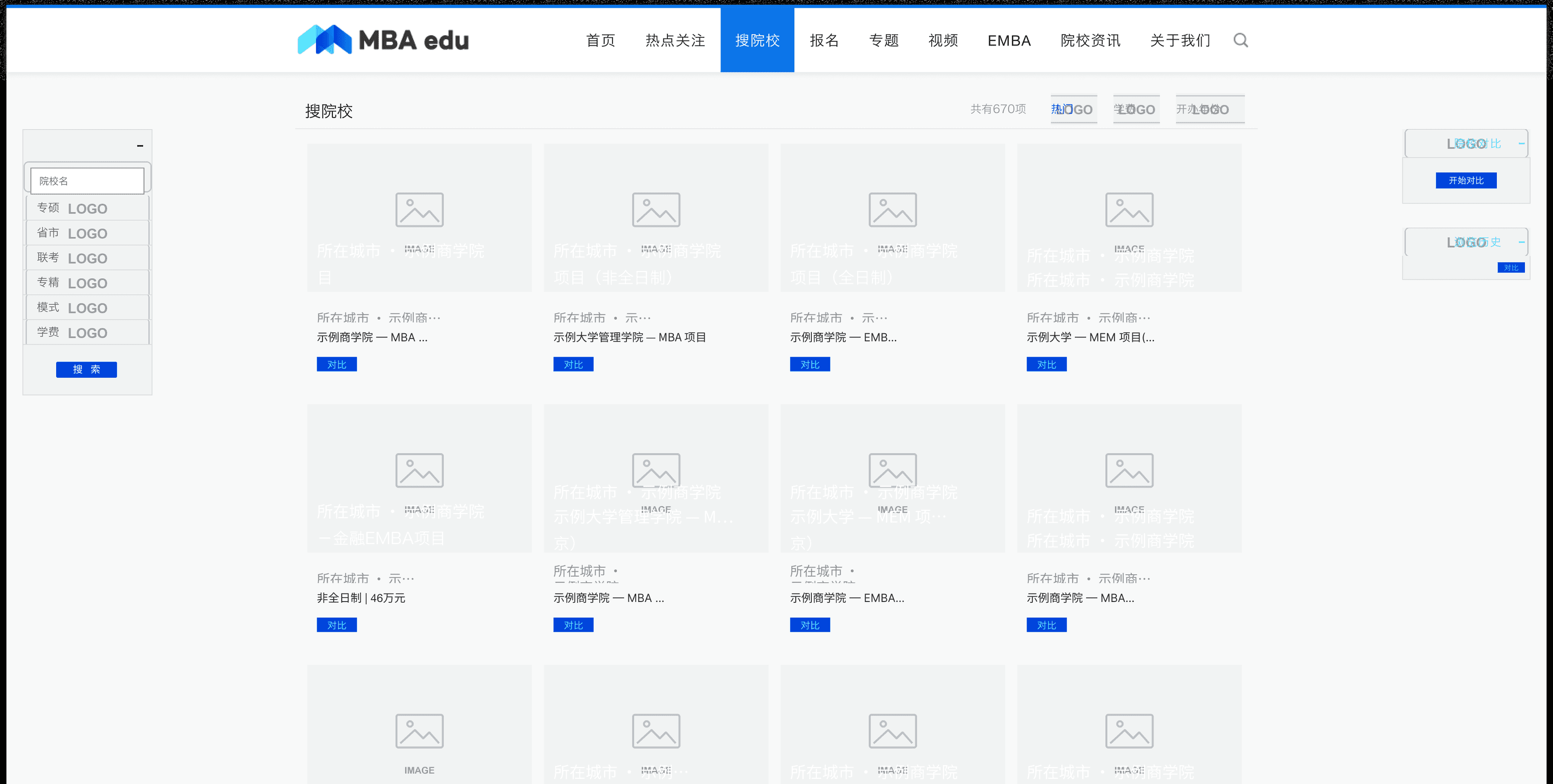Click 对比 under 示例大学 — MEM 项目
The height and width of the screenshot is (784, 1553).
(x=1047, y=364)
